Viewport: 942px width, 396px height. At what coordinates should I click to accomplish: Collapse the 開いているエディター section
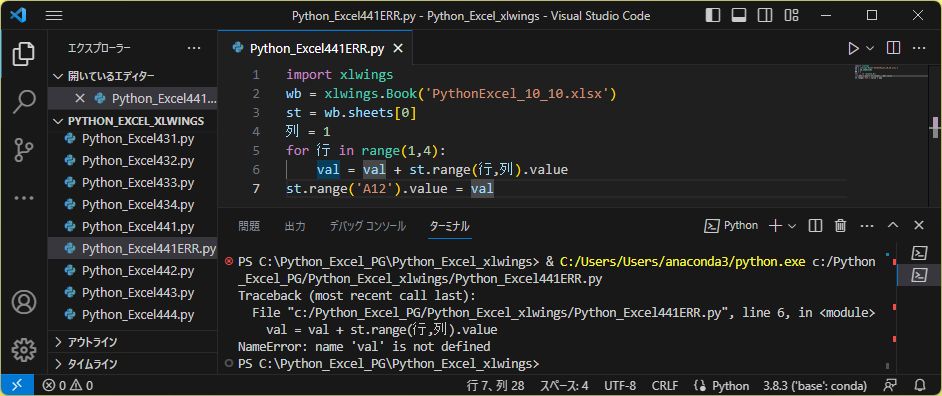[x=133, y=76]
